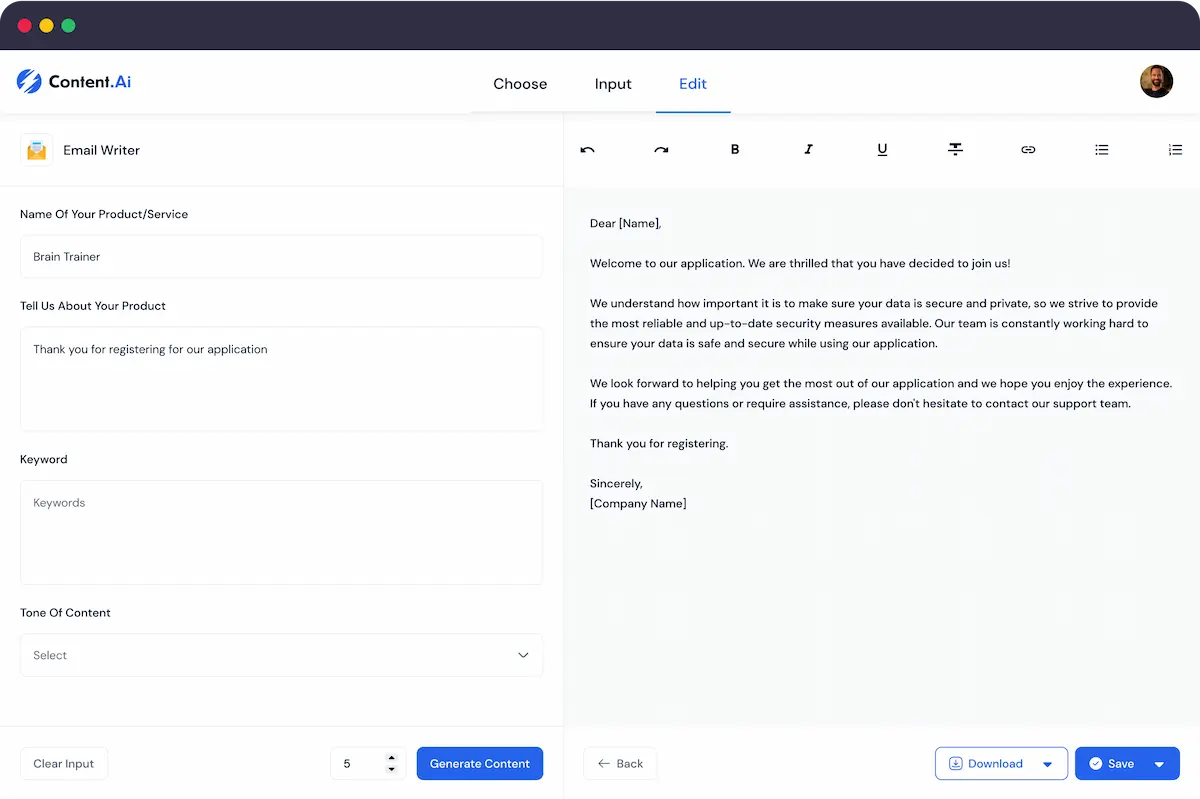Insert a link using the link icon
1200x799 pixels.
(1028, 150)
